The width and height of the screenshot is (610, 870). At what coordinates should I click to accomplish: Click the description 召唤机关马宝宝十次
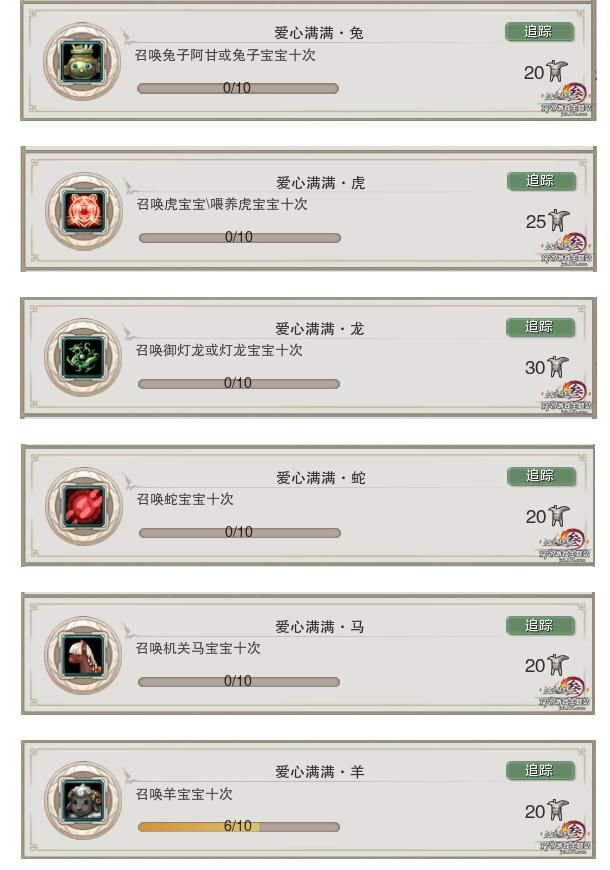198,648
